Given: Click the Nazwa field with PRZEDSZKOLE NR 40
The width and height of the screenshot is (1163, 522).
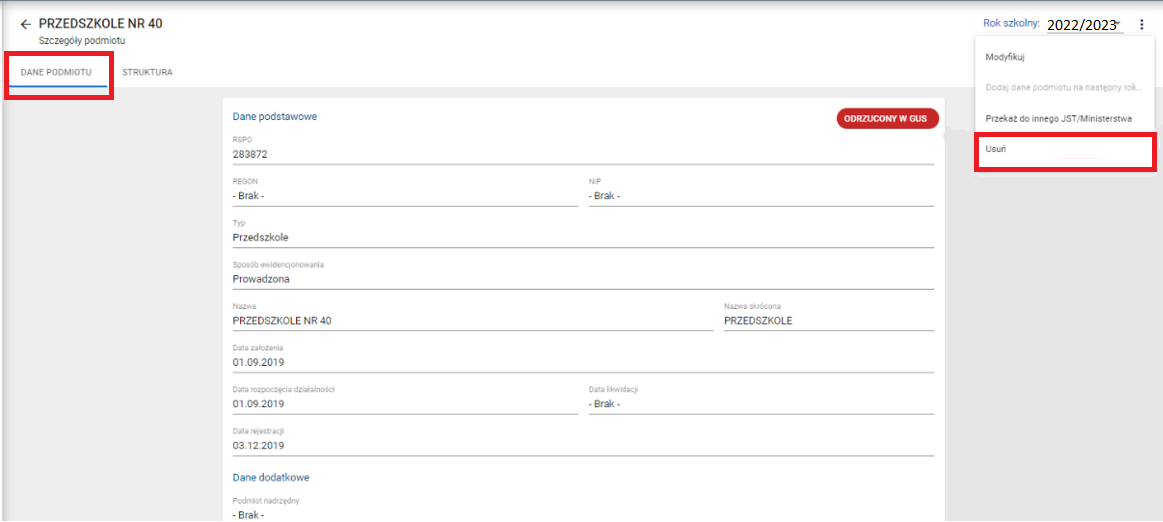Looking at the screenshot, I should (x=471, y=321).
